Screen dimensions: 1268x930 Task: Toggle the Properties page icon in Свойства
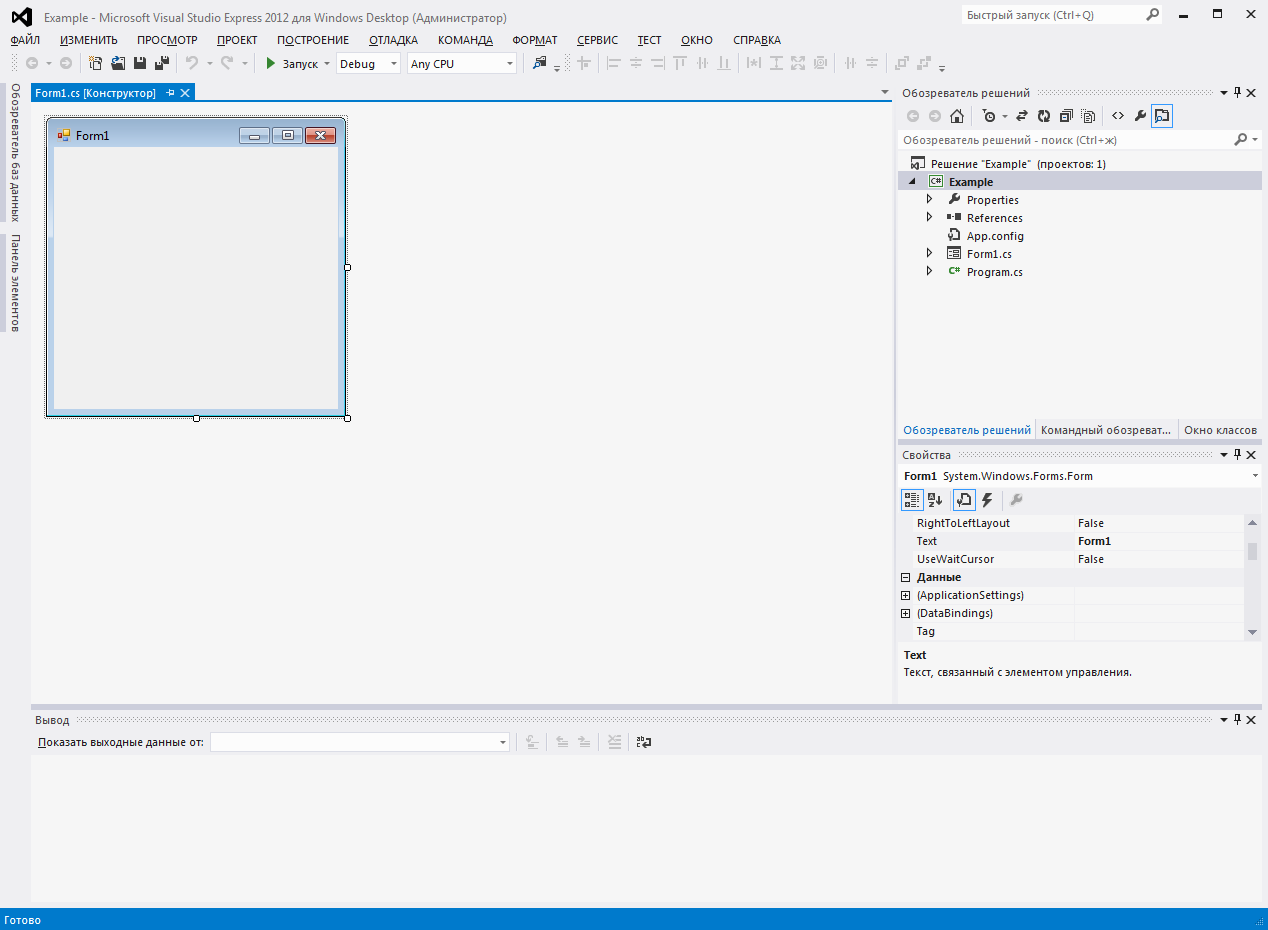[x=964, y=500]
